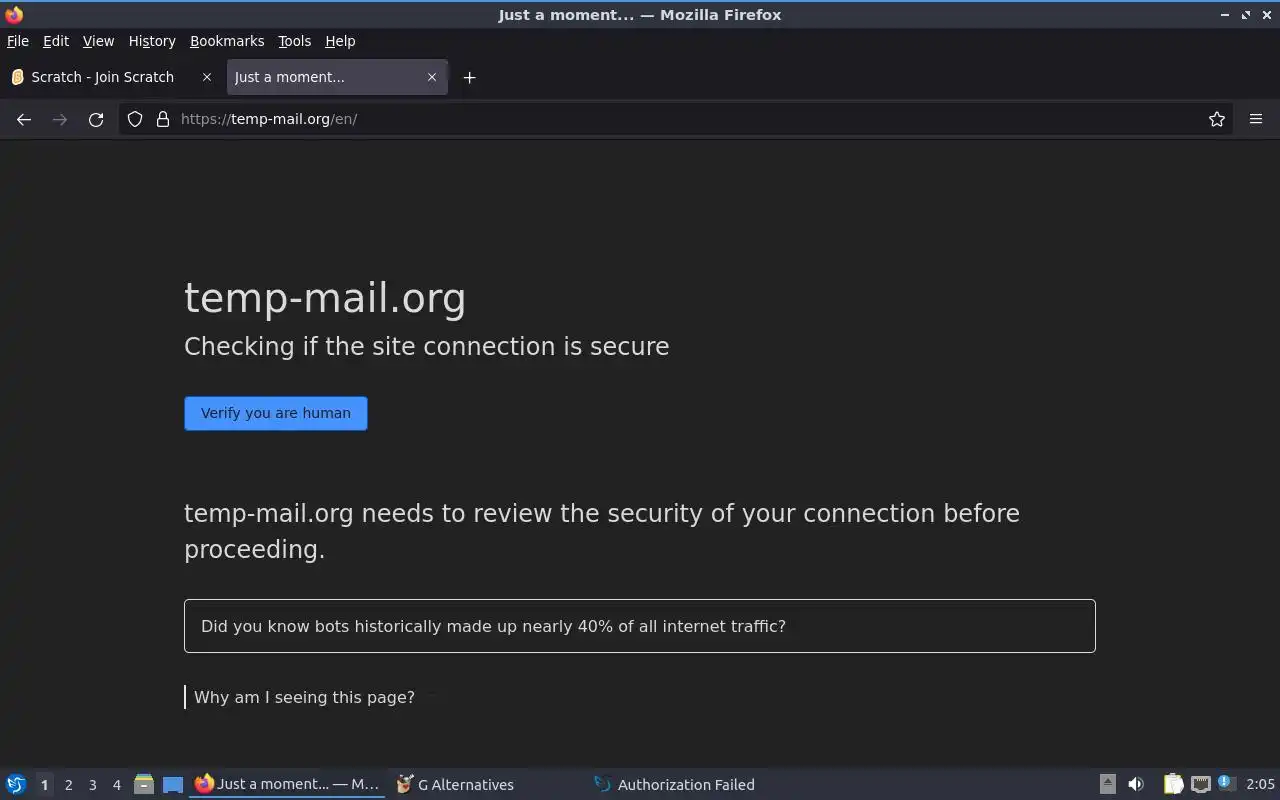Click Verify you are human button

tap(276, 413)
